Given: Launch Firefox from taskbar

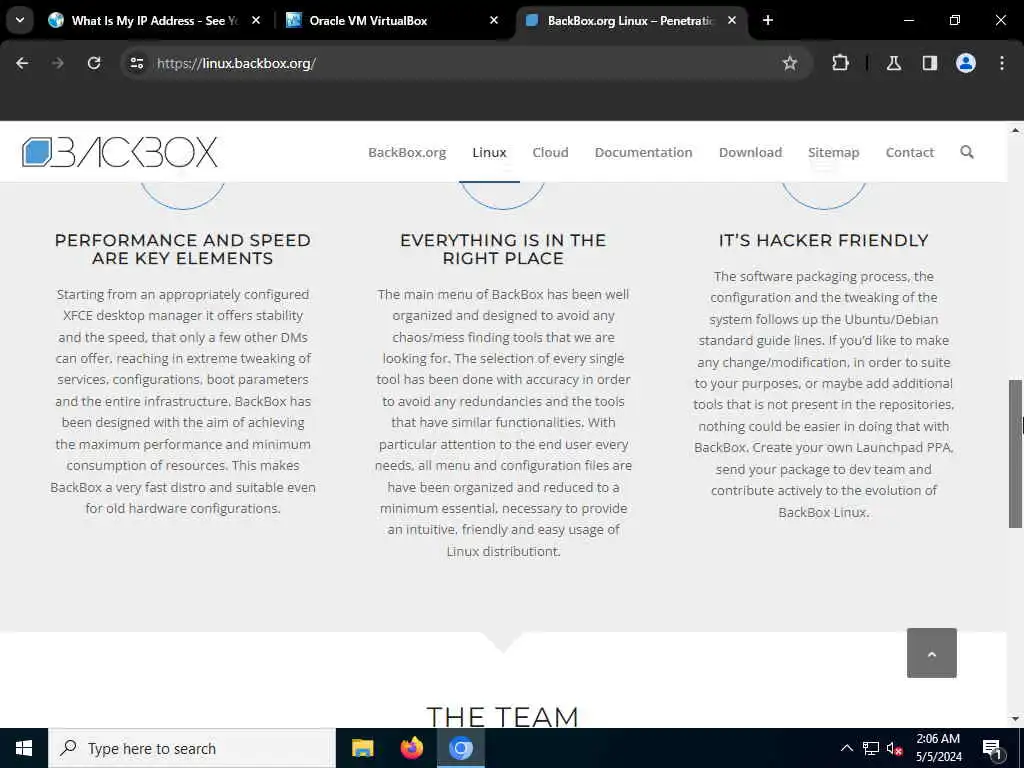Looking at the screenshot, I should pyautogui.click(x=411, y=748).
